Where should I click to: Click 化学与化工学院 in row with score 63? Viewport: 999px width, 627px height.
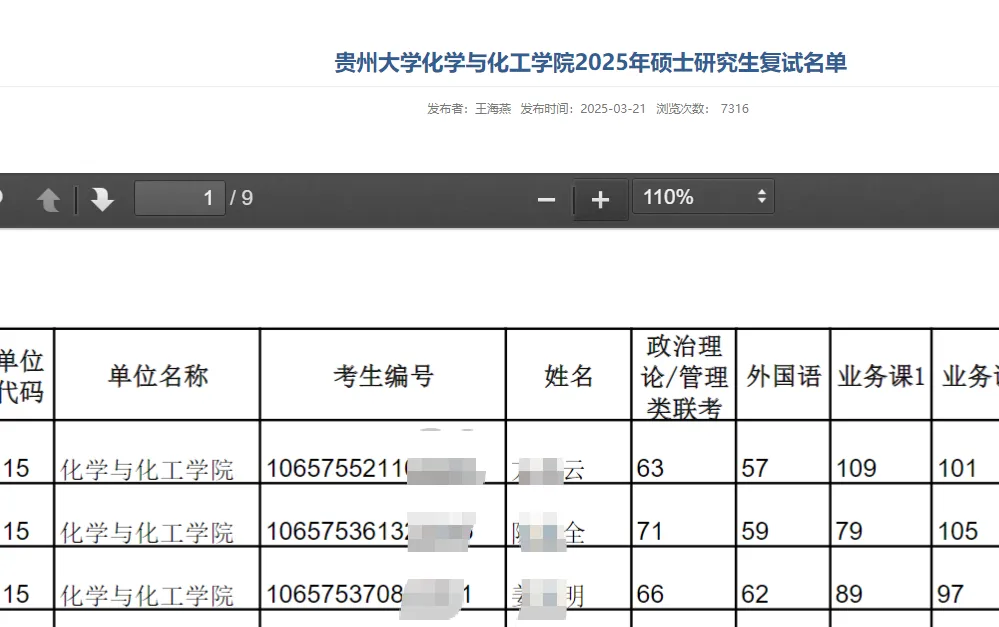tap(147, 470)
